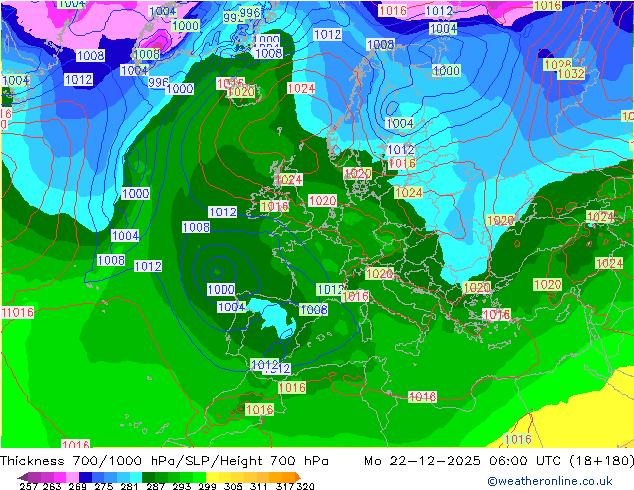The height and width of the screenshot is (490, 634).
Task: Click the red 1016 label by Corsica
Action: tap(355, 296)
